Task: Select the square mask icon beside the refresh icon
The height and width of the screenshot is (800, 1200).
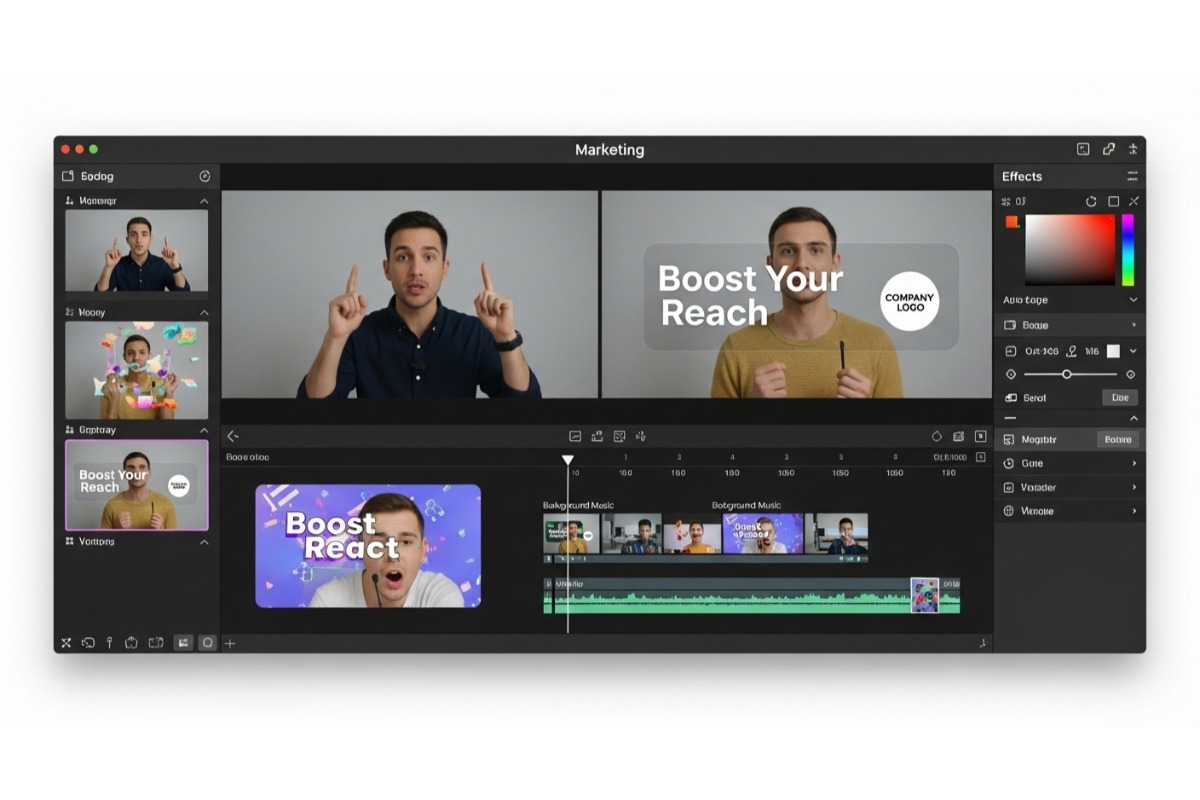Action: tap(1113, 201)
